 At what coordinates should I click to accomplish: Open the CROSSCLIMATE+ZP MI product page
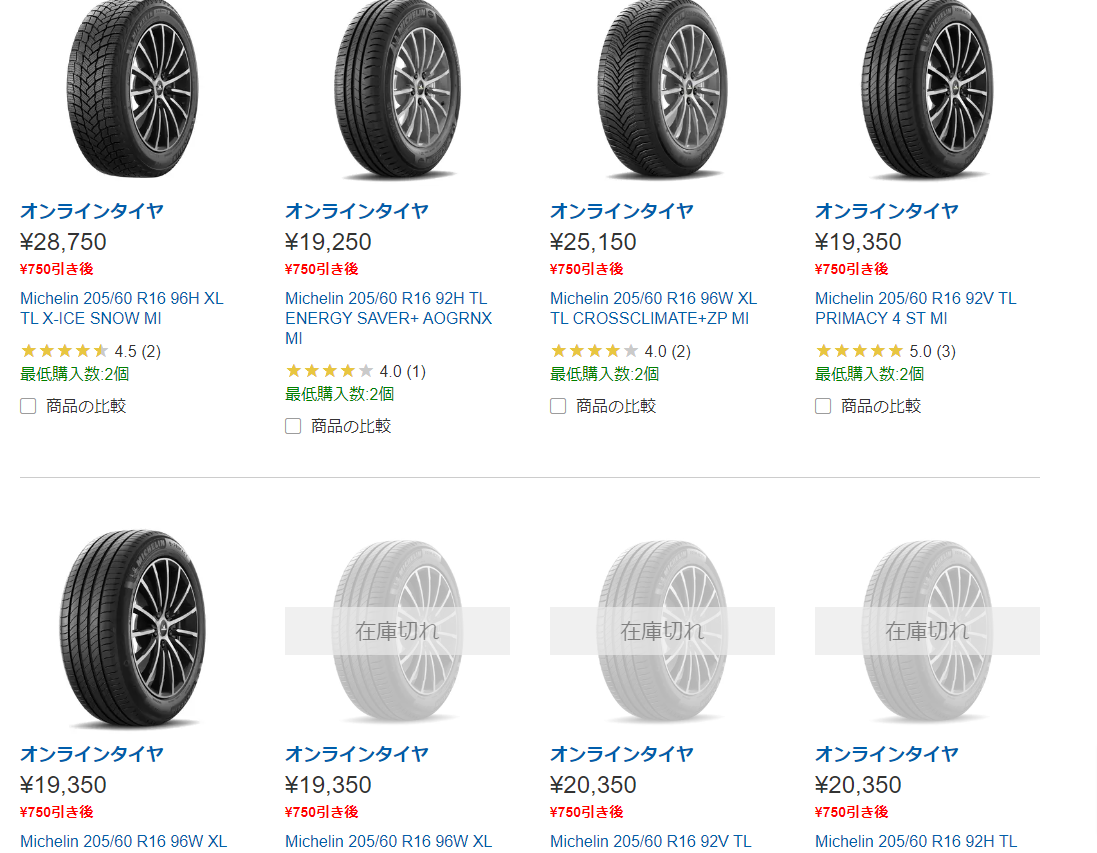(x=650, y=308)
